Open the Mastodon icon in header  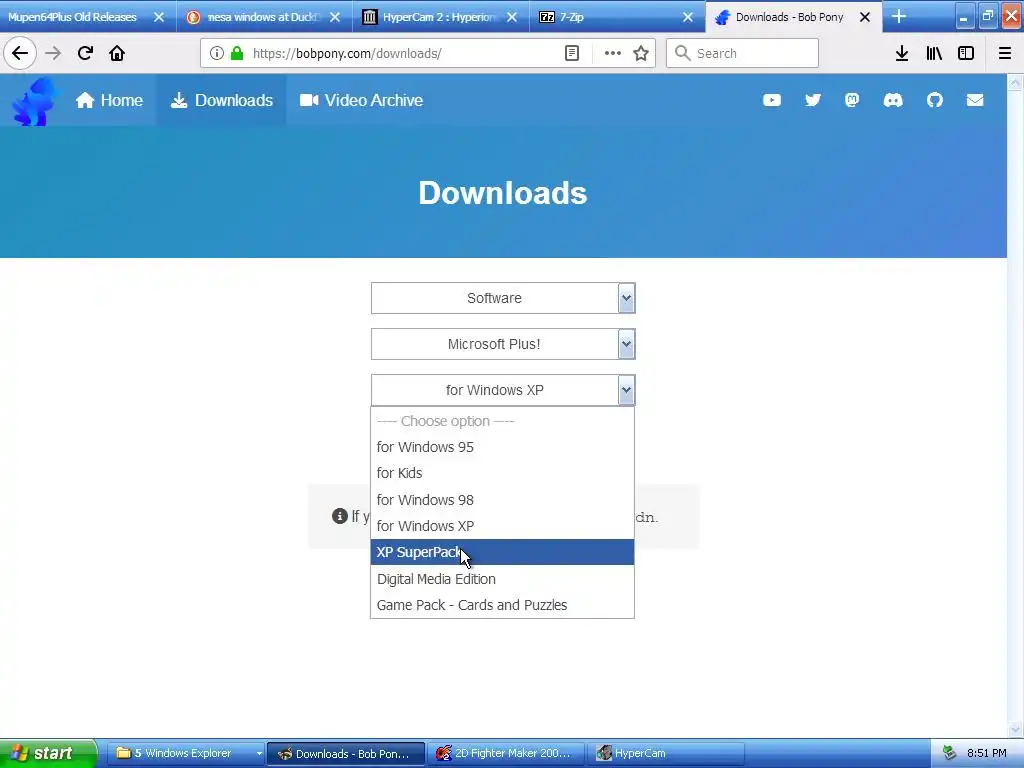pyautogui.click(x=852, y=100)
